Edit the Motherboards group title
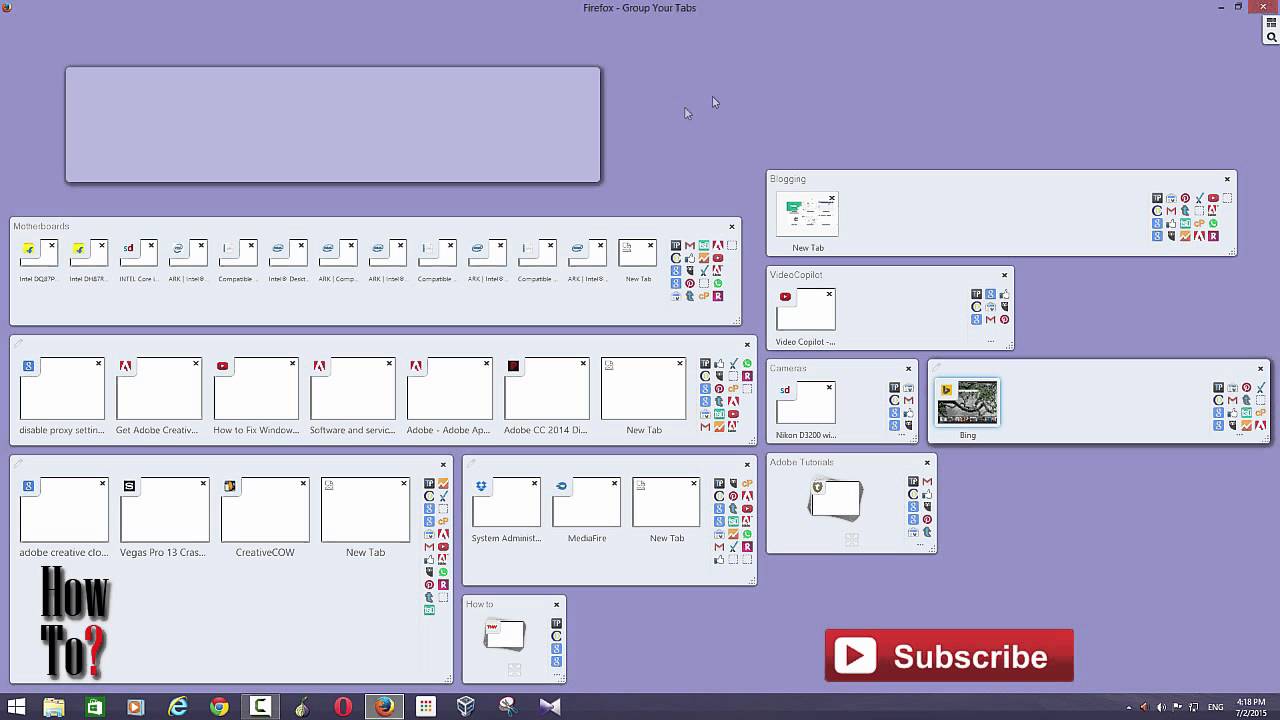 click(42, 226)
